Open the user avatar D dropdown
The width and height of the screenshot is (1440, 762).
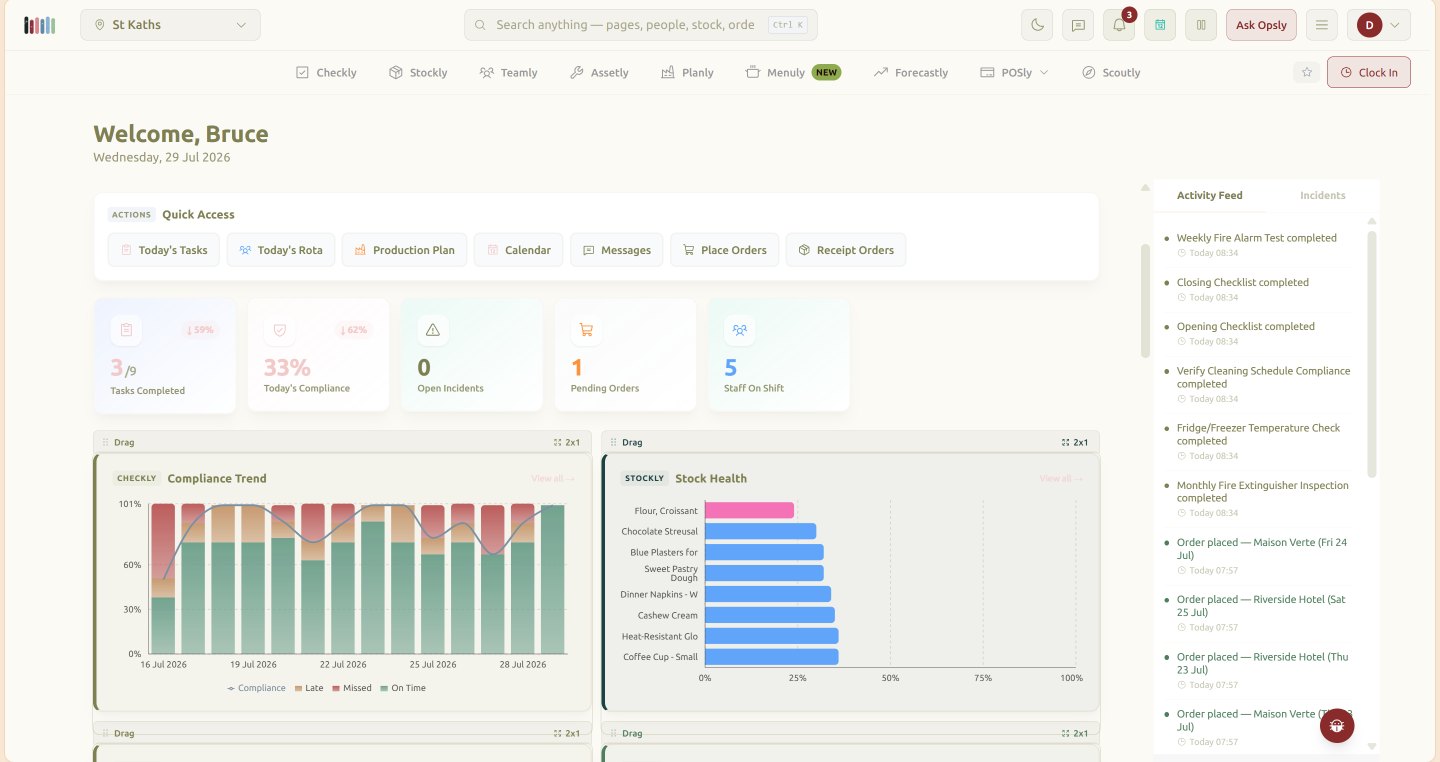tap(1379, 25)
